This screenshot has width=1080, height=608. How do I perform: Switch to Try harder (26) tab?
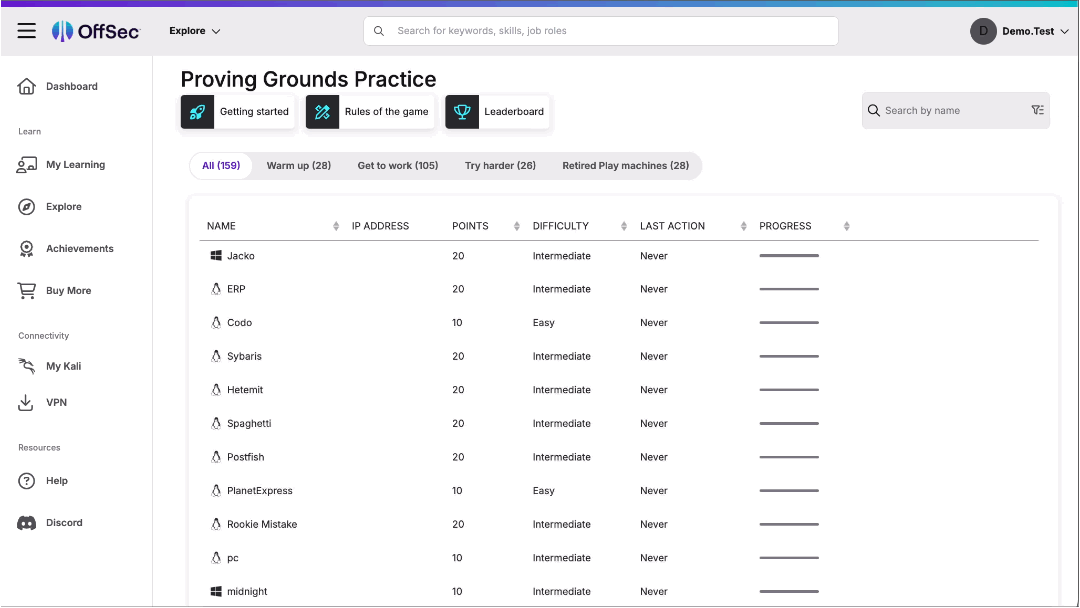point(500,166)
